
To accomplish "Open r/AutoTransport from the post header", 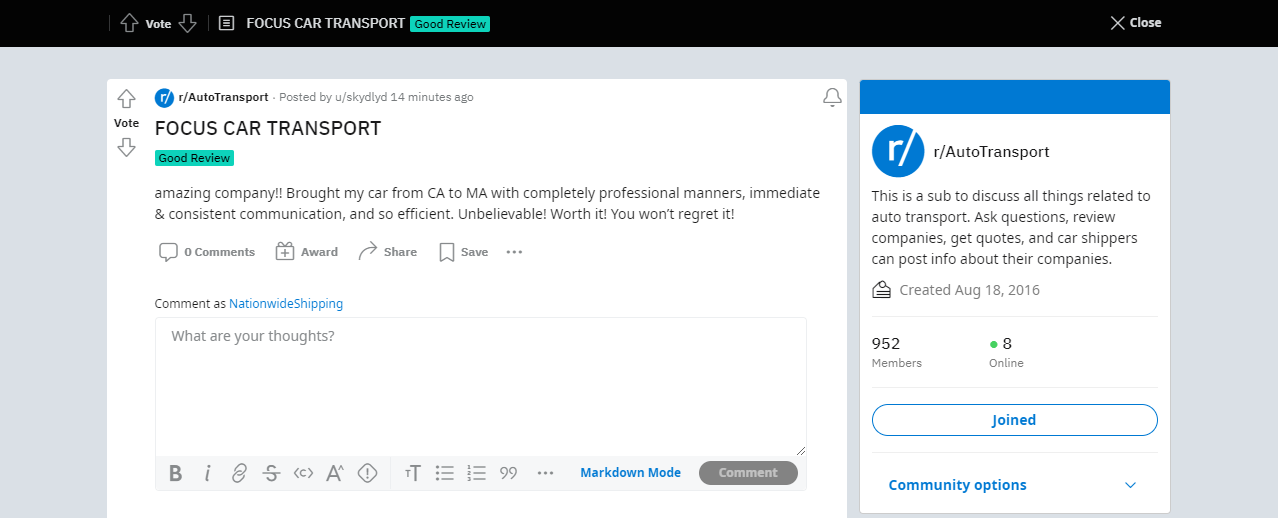I will point(223,97).
